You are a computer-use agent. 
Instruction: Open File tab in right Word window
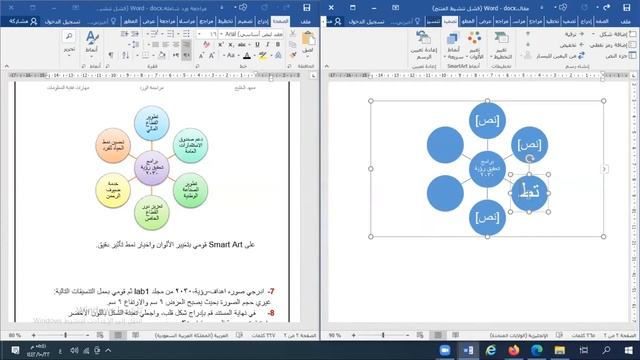(625, 21)
